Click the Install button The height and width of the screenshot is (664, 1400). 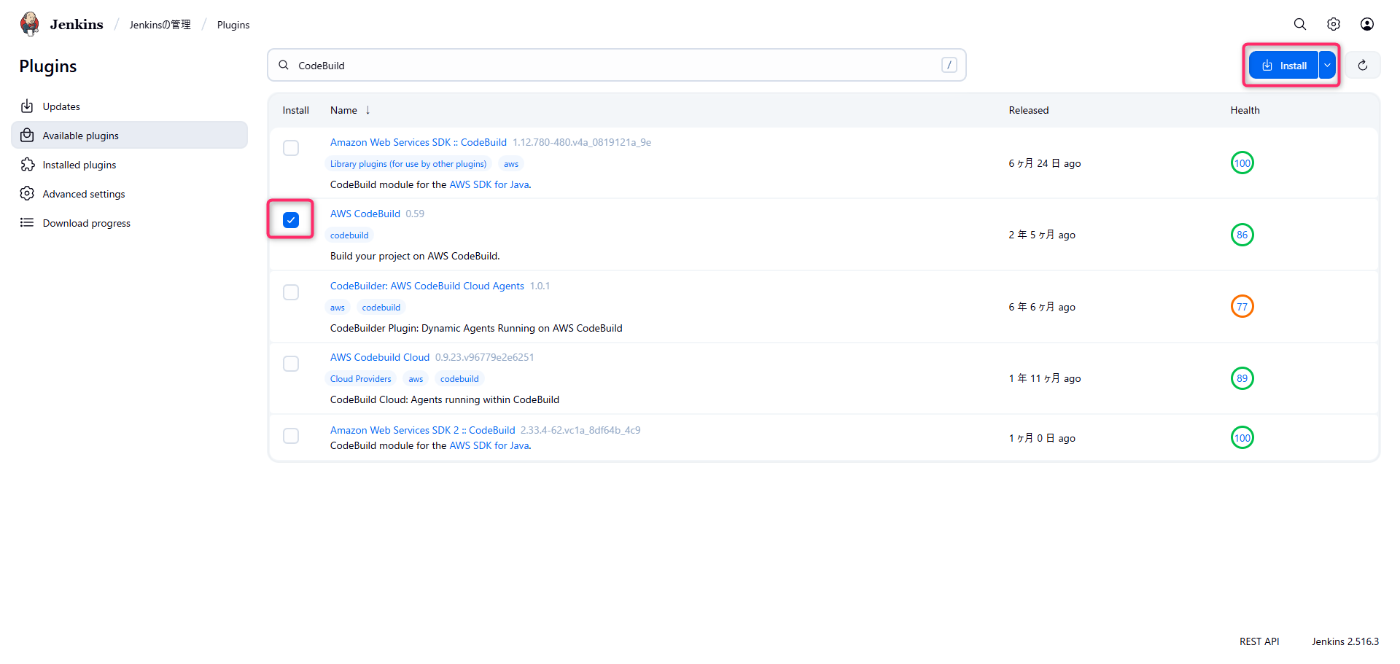click(1284, 65)
